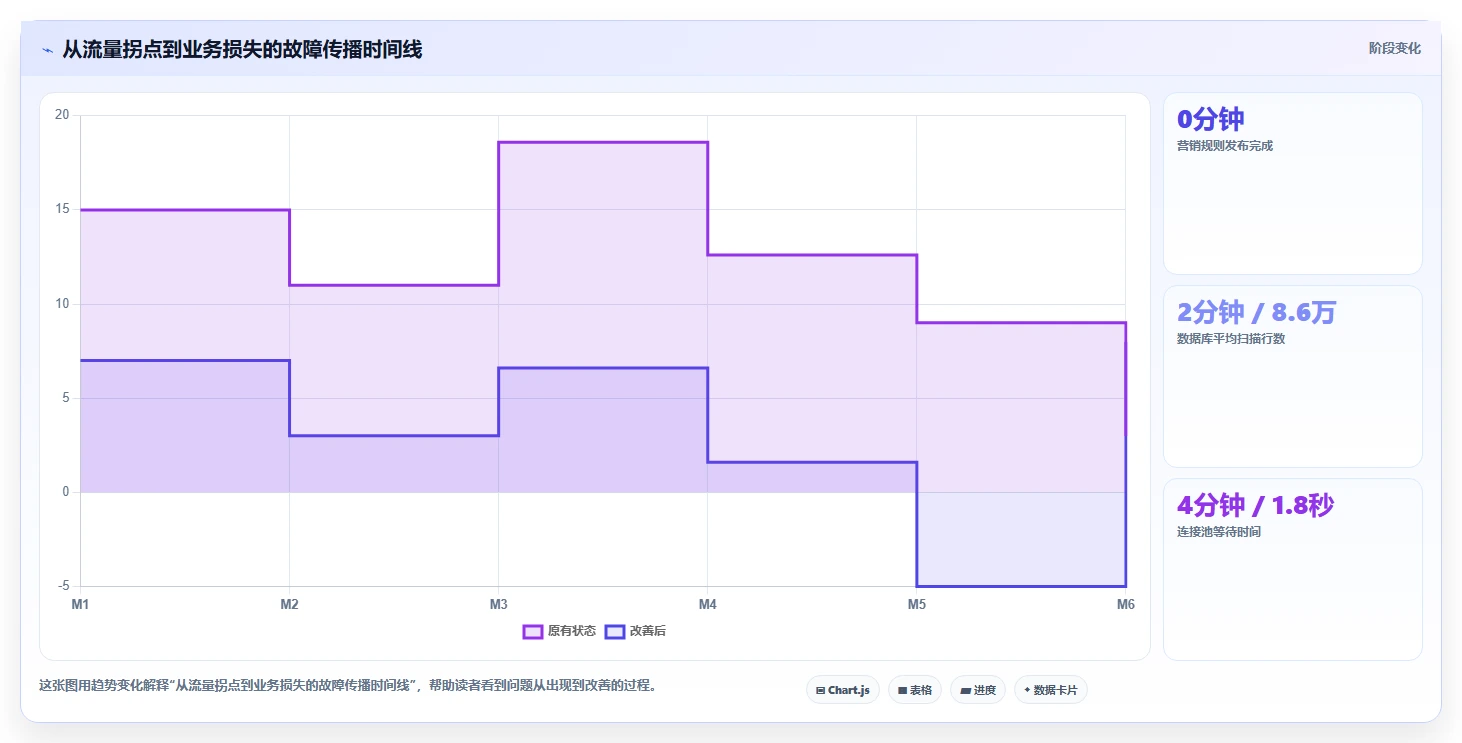
Task: Click the icon inside the Chart.js tag
Action: (x=820, y=691)
